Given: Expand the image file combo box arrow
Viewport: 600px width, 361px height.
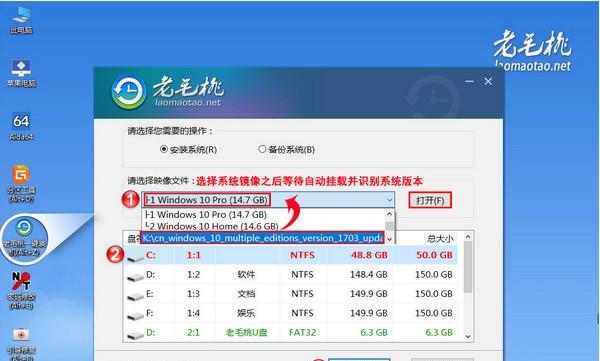Looking at the screenshot, I should (x=389, y=200).
